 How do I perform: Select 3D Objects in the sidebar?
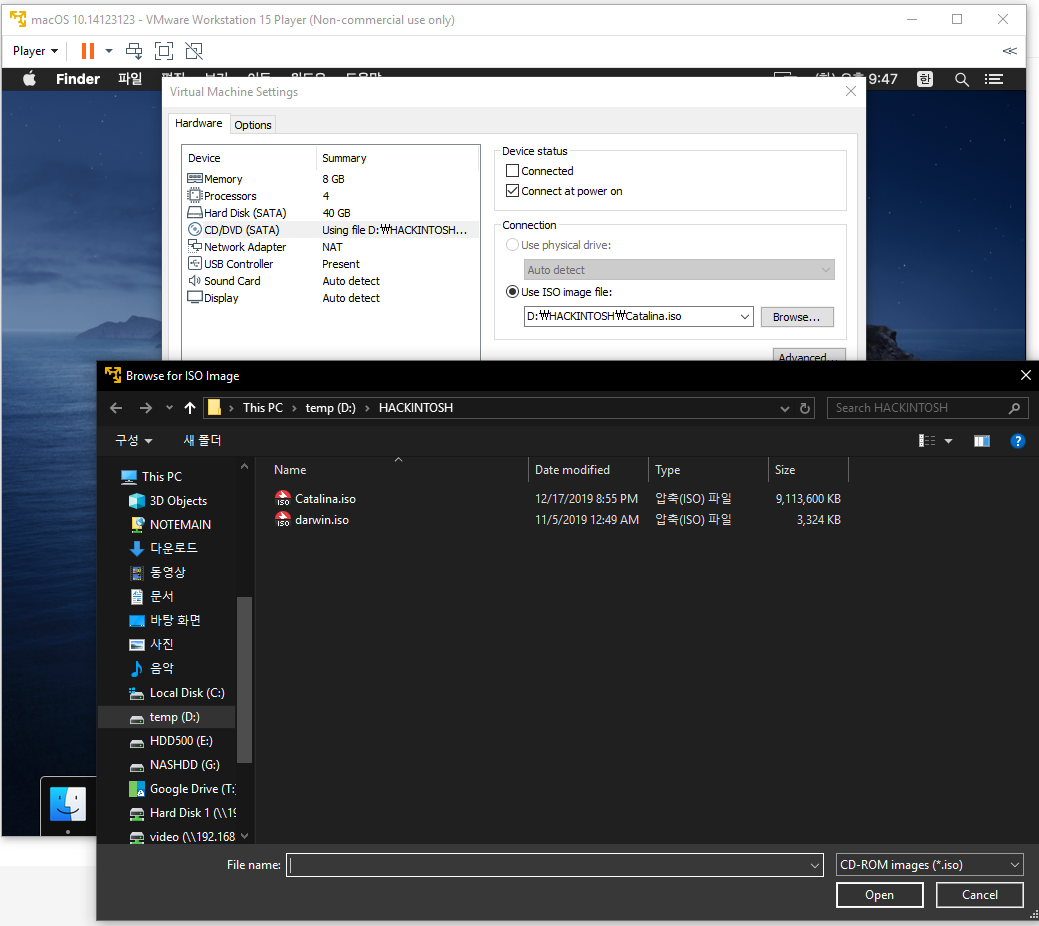tap(168, 501)
